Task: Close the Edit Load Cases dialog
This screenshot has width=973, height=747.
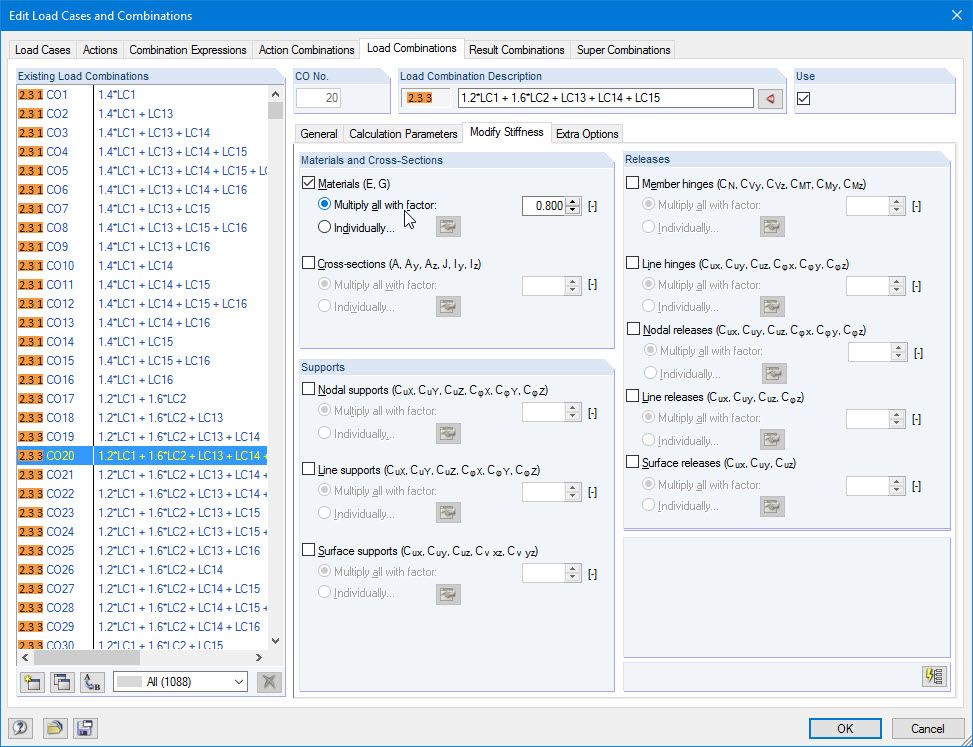Action: coord(956,16)
